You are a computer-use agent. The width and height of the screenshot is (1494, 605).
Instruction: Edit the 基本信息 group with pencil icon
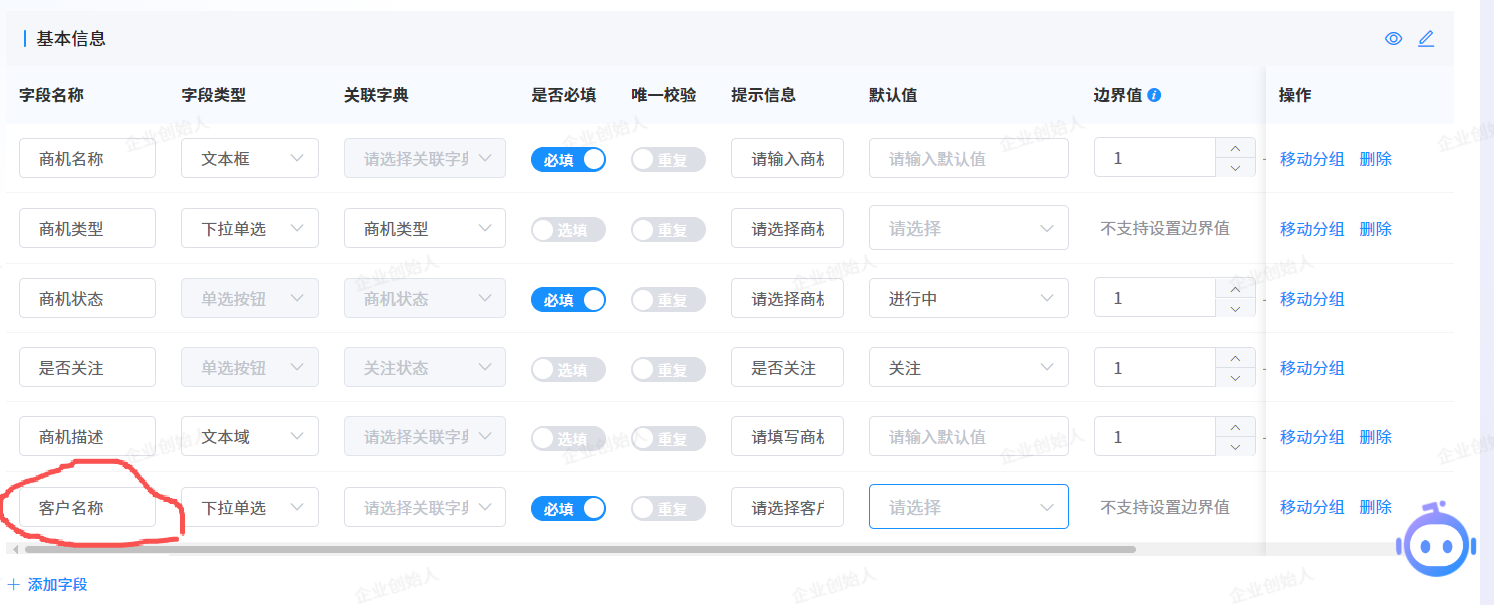[x=1426, y=39]
